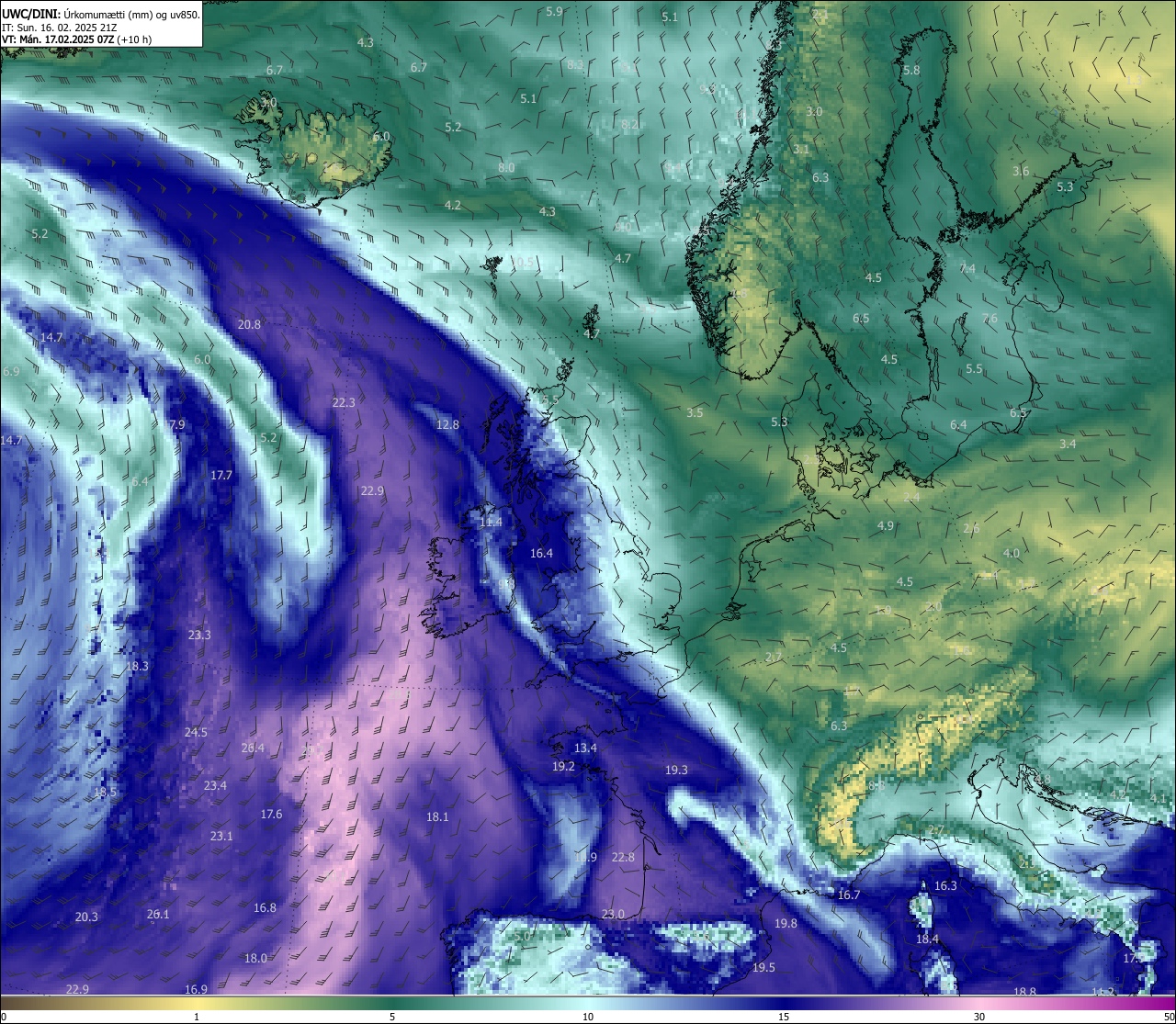Click the 13.4 value label
The image size is (1176, 1024).
click(585, 748)
